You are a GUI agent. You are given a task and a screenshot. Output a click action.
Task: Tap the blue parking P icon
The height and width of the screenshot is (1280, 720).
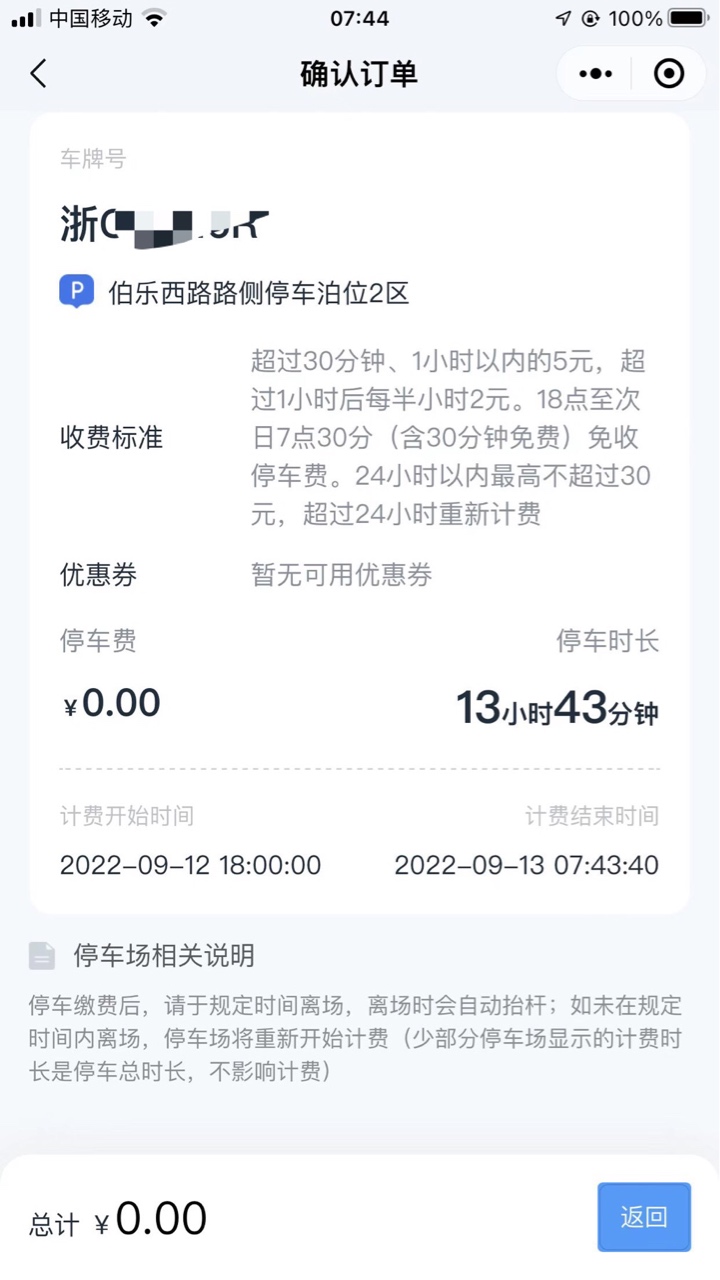tap(76, 292)
